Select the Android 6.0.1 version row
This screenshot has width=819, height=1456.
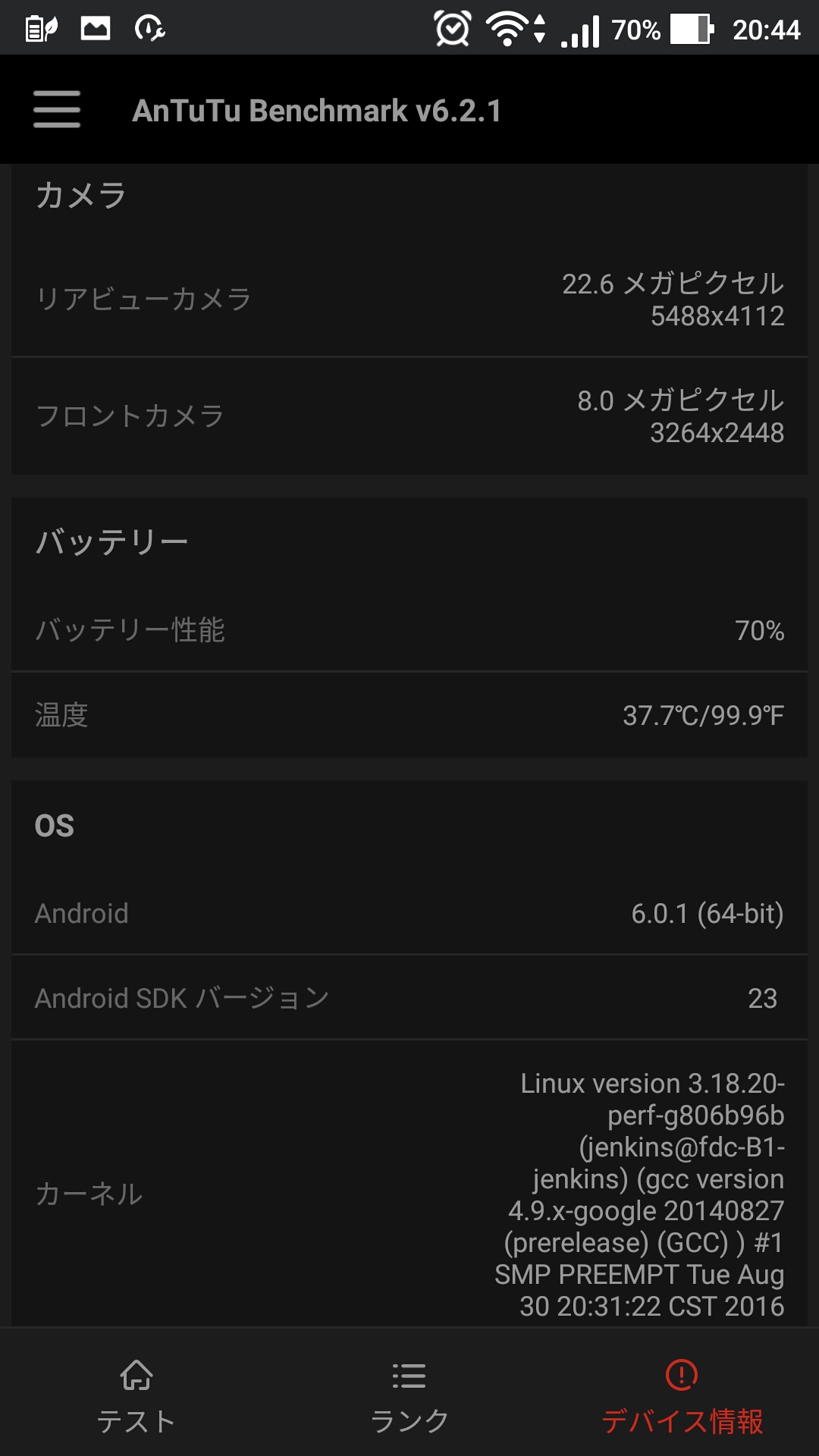409,913
